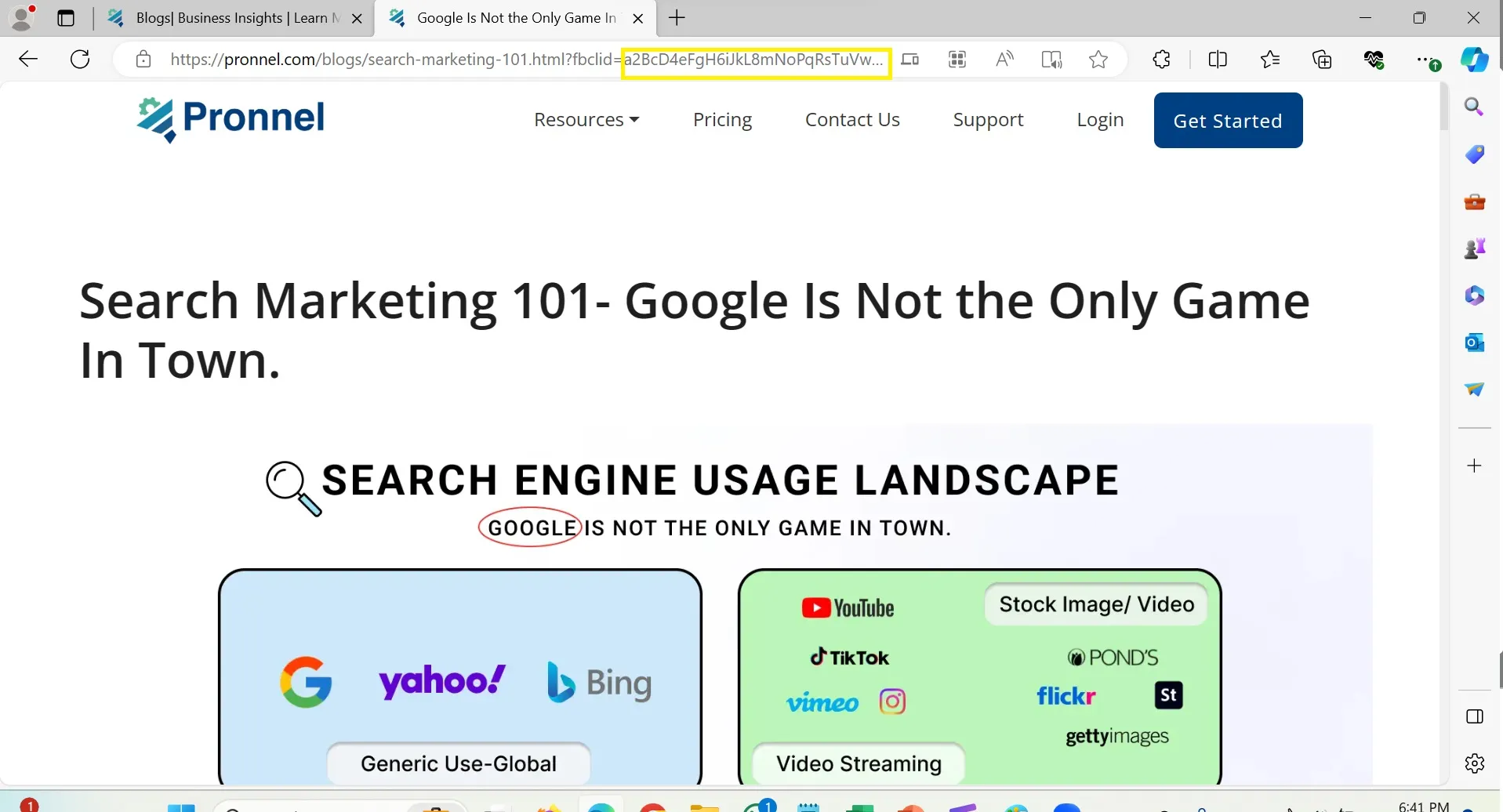Click the Instagram logo in infographic

pos(892,701)
